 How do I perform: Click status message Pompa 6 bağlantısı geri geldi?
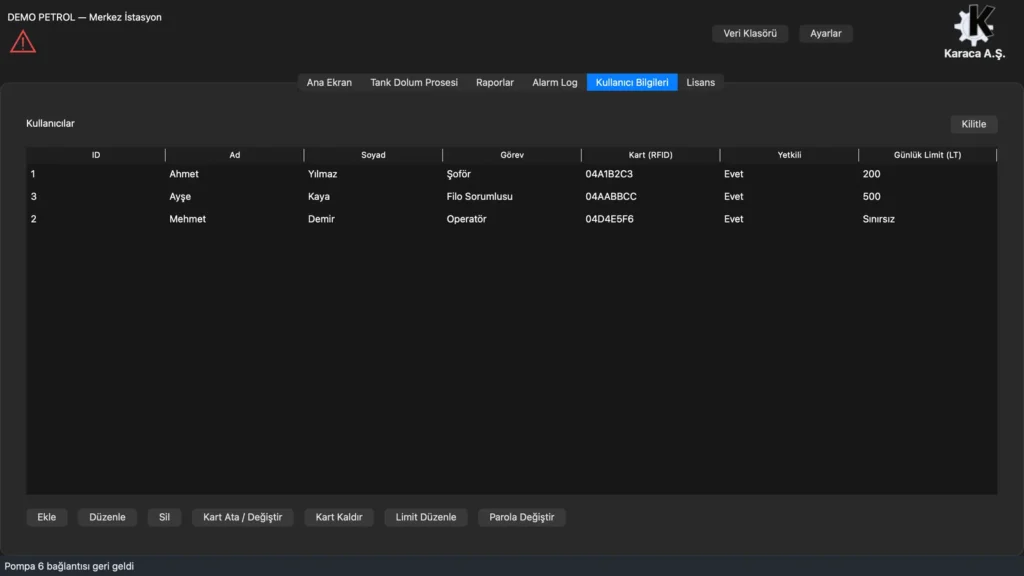[x=69, y=566]
